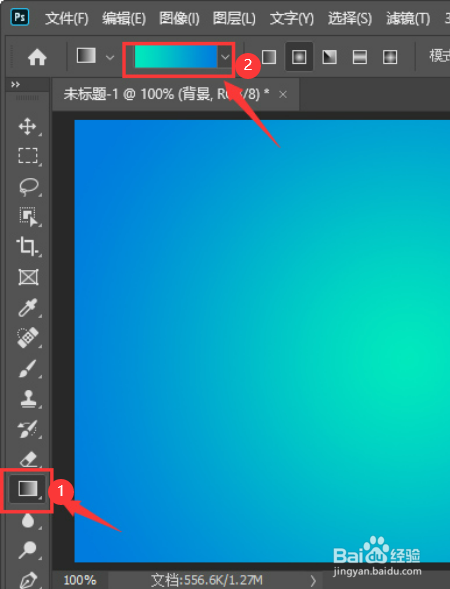
Task: Open the 图层(L) menu
Action: (234, 18)
